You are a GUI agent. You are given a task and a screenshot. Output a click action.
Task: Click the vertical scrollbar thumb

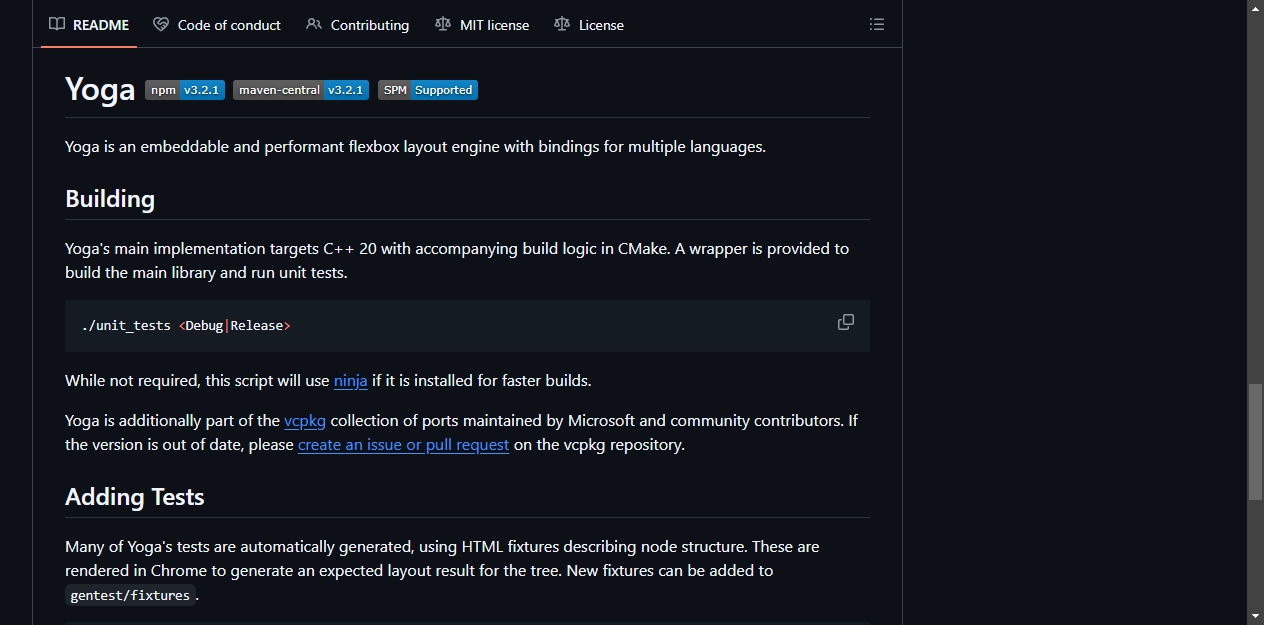click(x=1255, y=442)
